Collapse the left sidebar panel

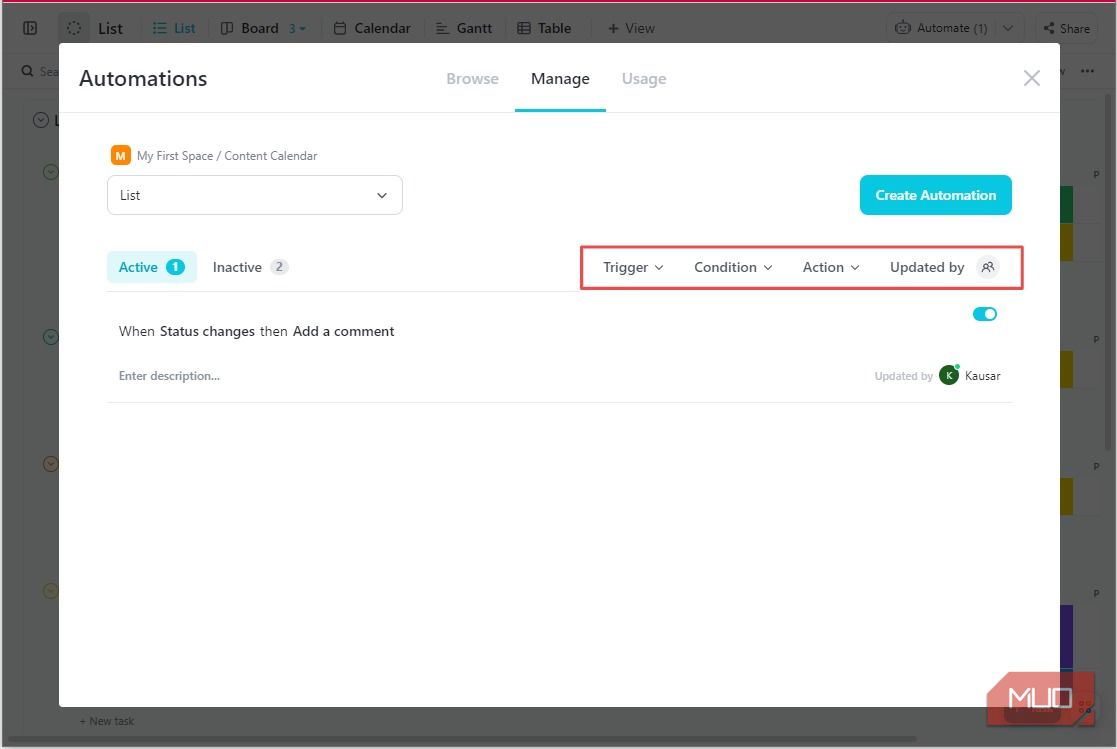[x=30, y=28]
